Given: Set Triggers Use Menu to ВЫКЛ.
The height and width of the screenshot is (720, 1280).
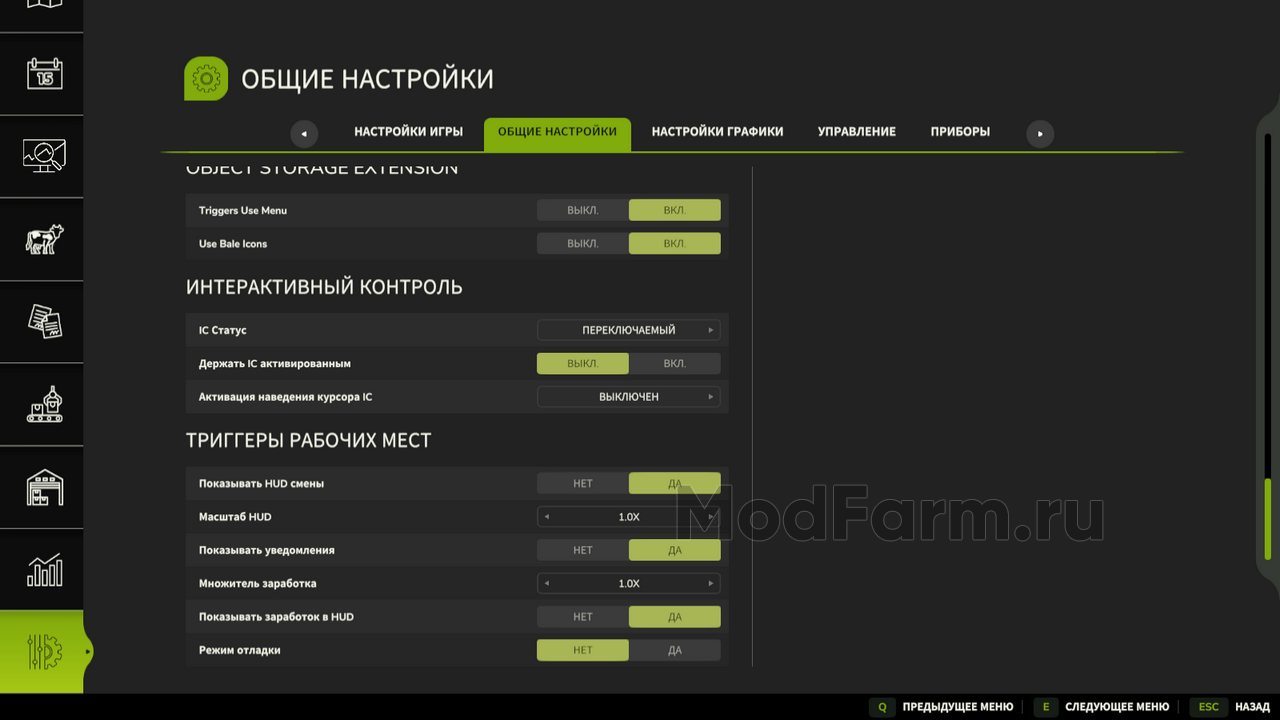Looking at the screenshot, I should click(x=583, y=210).
